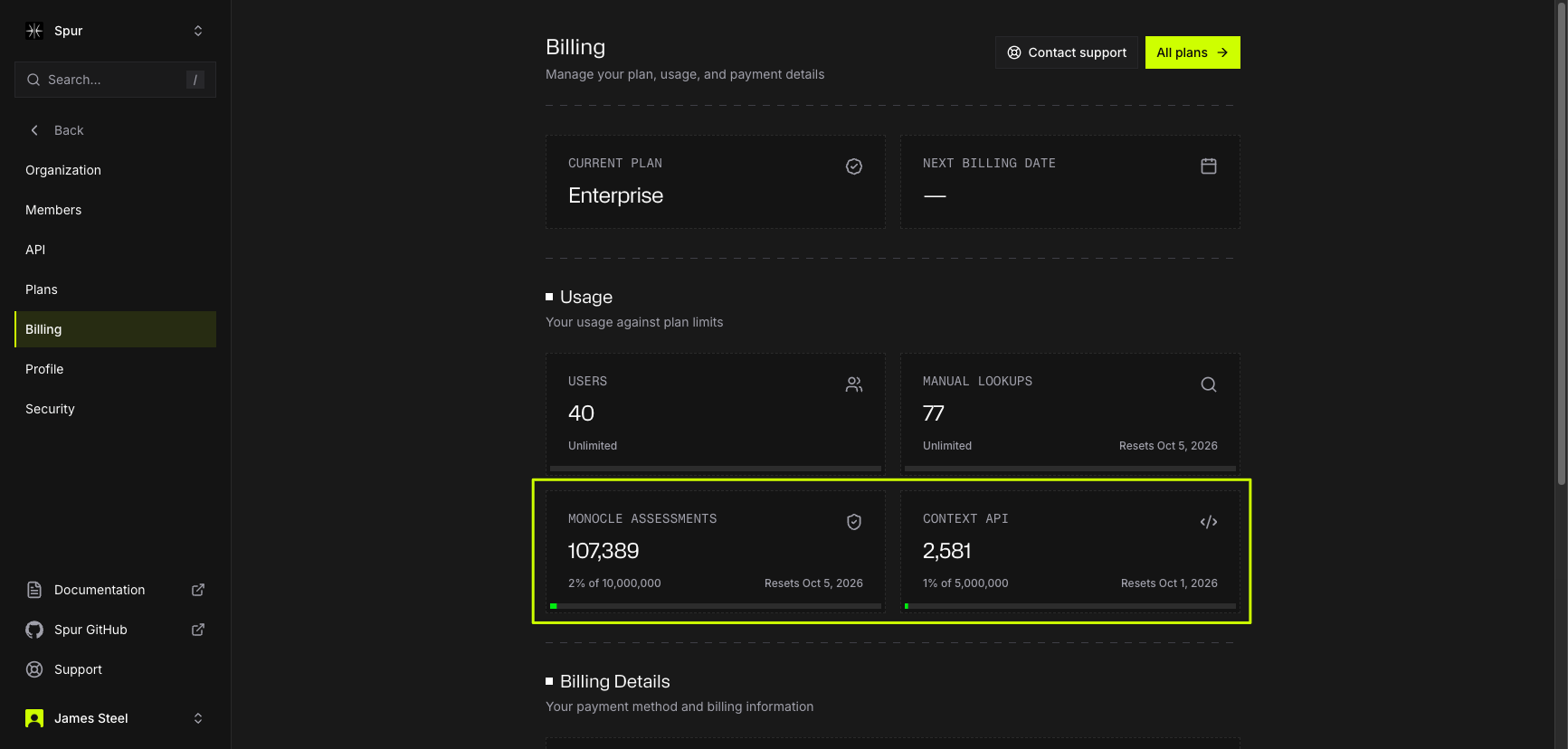
Task: Expand the James Steel user menu chevrons
Action: click(x=198, y=718)
